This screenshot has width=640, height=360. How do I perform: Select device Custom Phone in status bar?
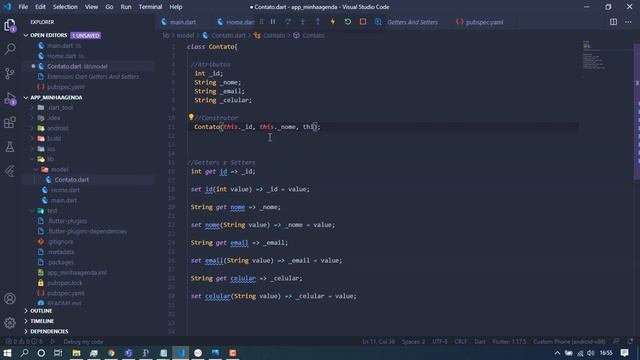click(569, 342)
